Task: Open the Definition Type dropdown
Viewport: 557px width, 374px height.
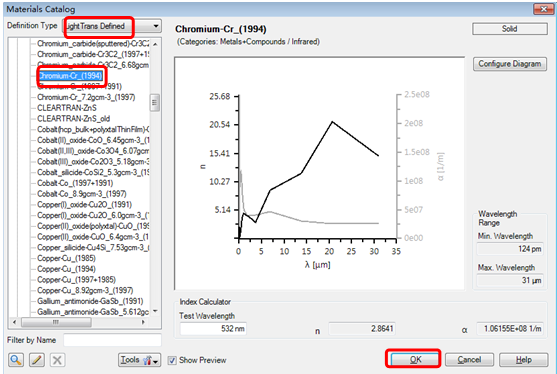Action: [112, 26]
